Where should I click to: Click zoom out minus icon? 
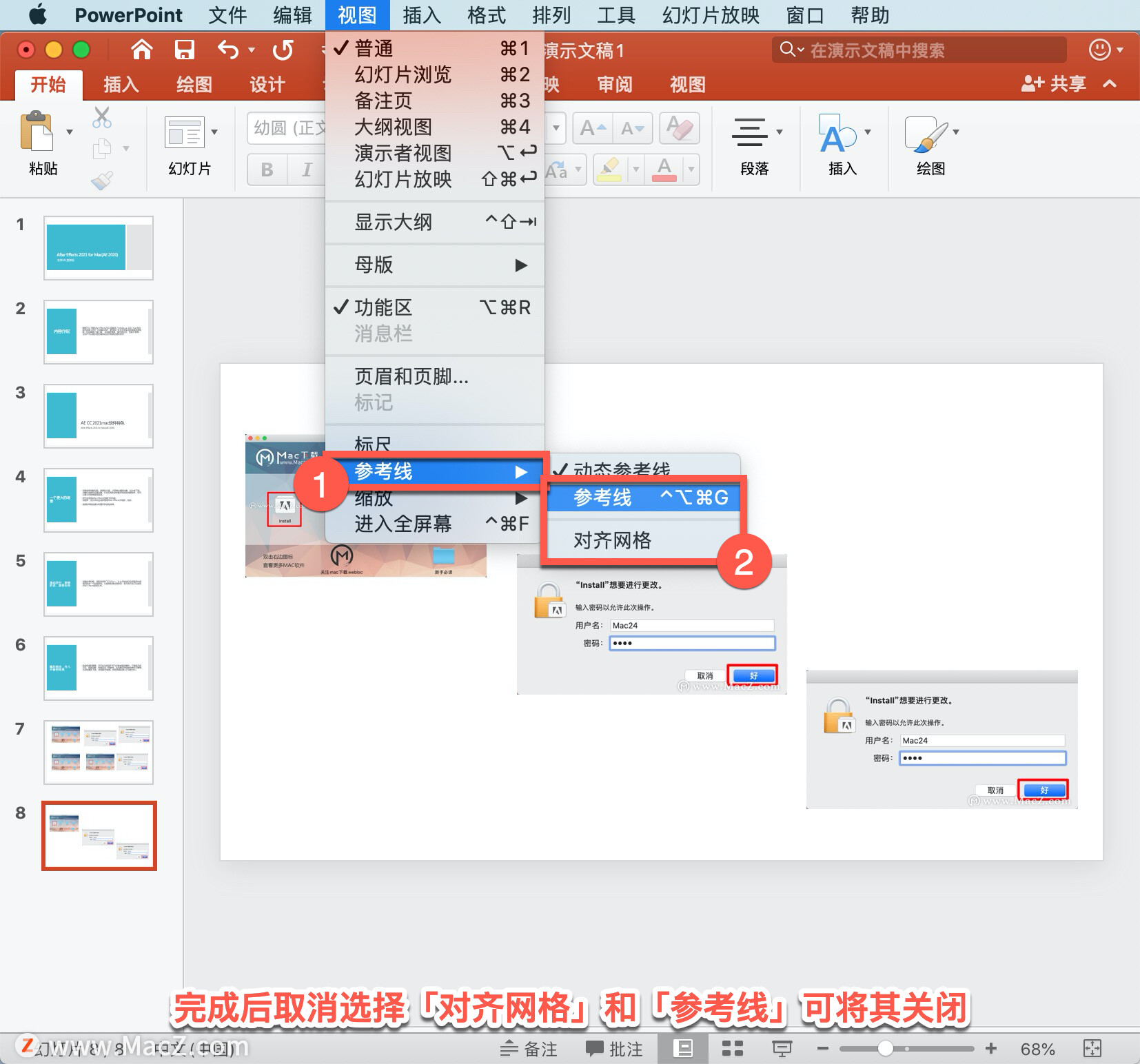point(822,1049)
